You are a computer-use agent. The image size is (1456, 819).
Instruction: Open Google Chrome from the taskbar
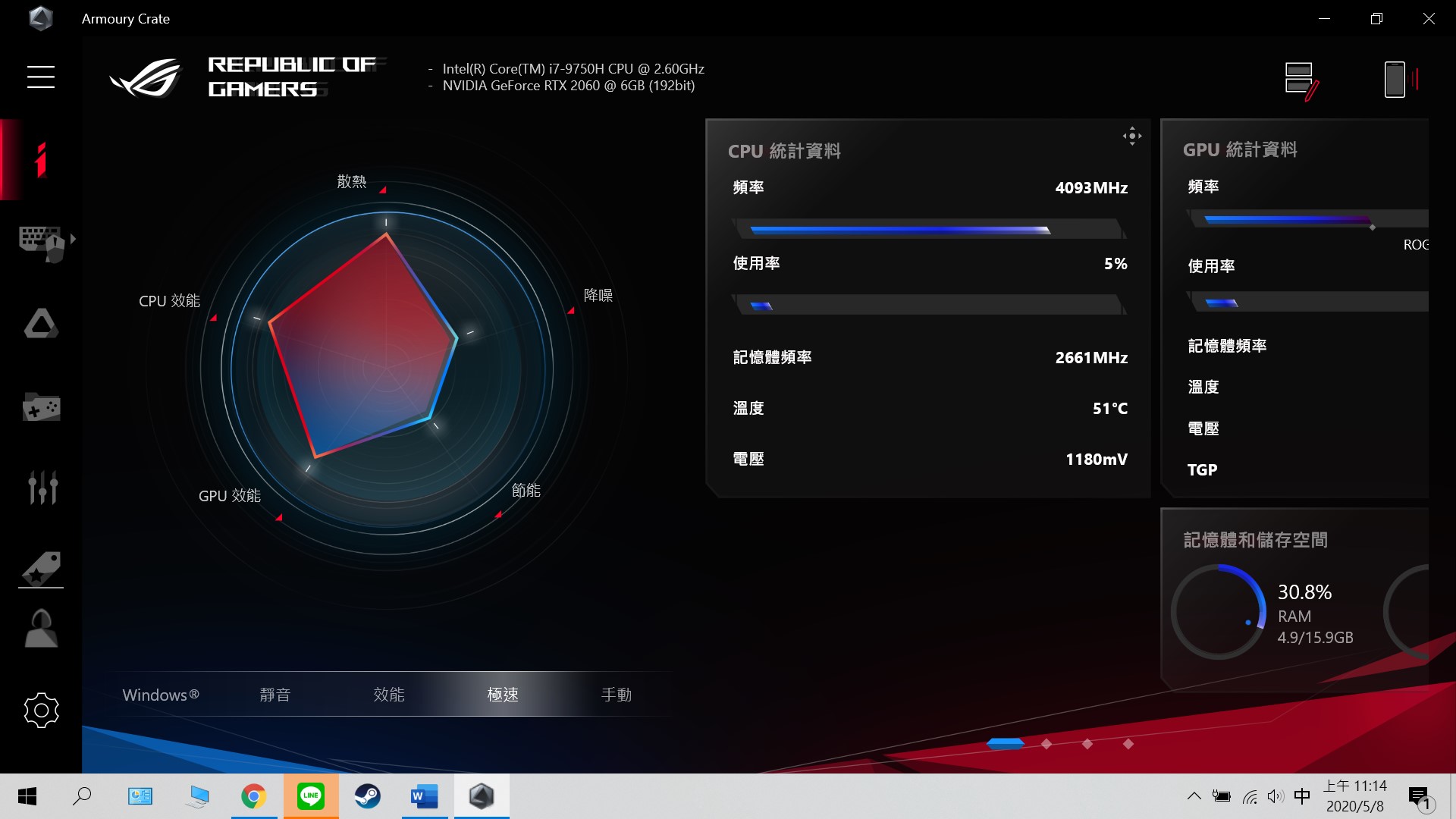[x=254, y=796]
